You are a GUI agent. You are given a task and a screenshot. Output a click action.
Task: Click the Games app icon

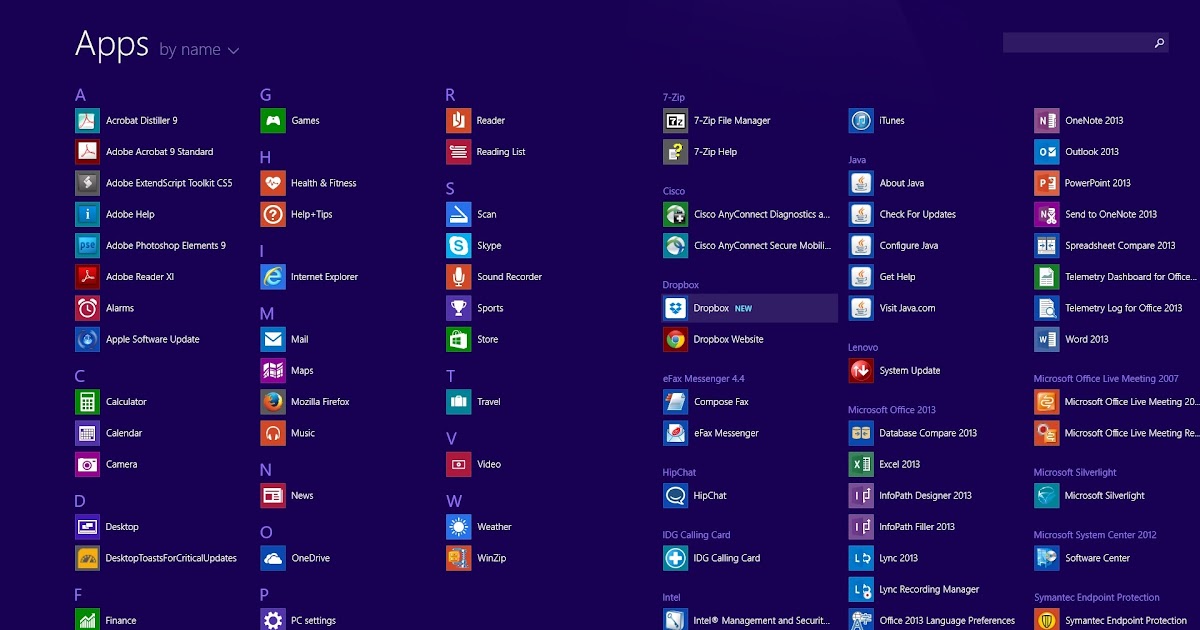(273, 121)
